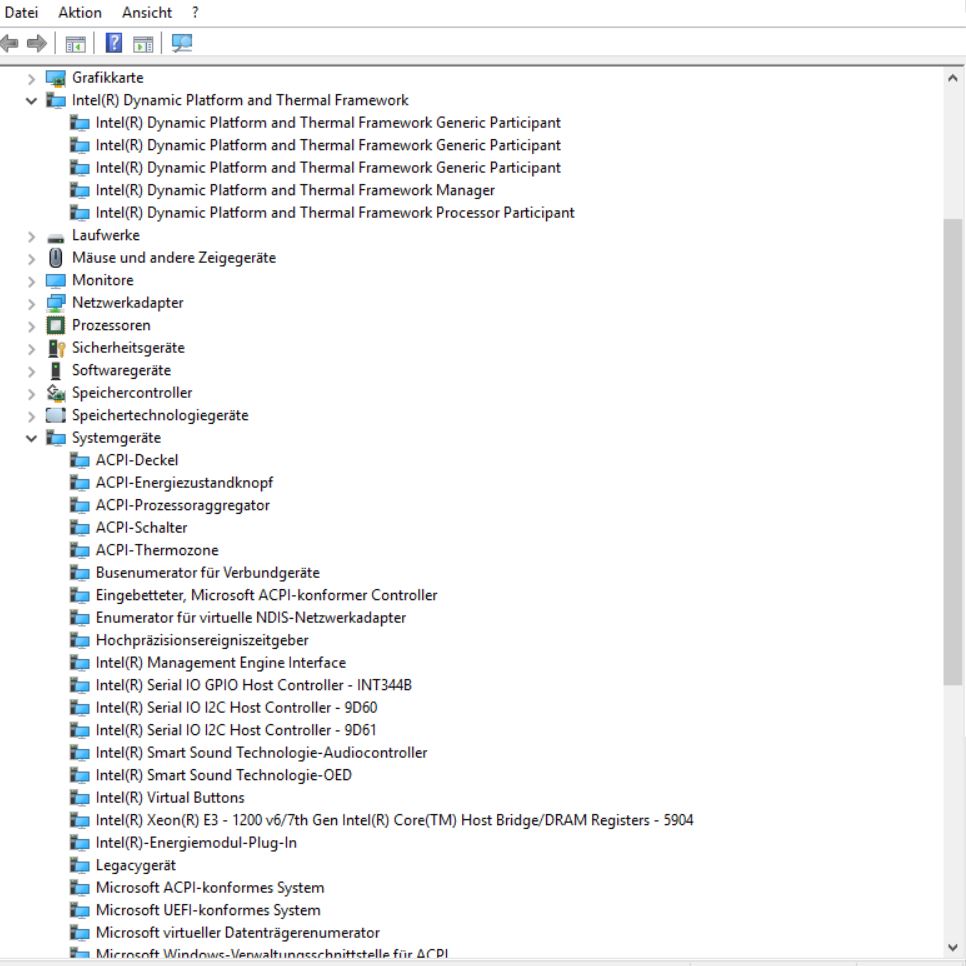Collapse the Intel Dynamic Platform and Thermal Framework node
Image resolution: width=966 pixels, height=966 pixels.
tap(31, 100)
